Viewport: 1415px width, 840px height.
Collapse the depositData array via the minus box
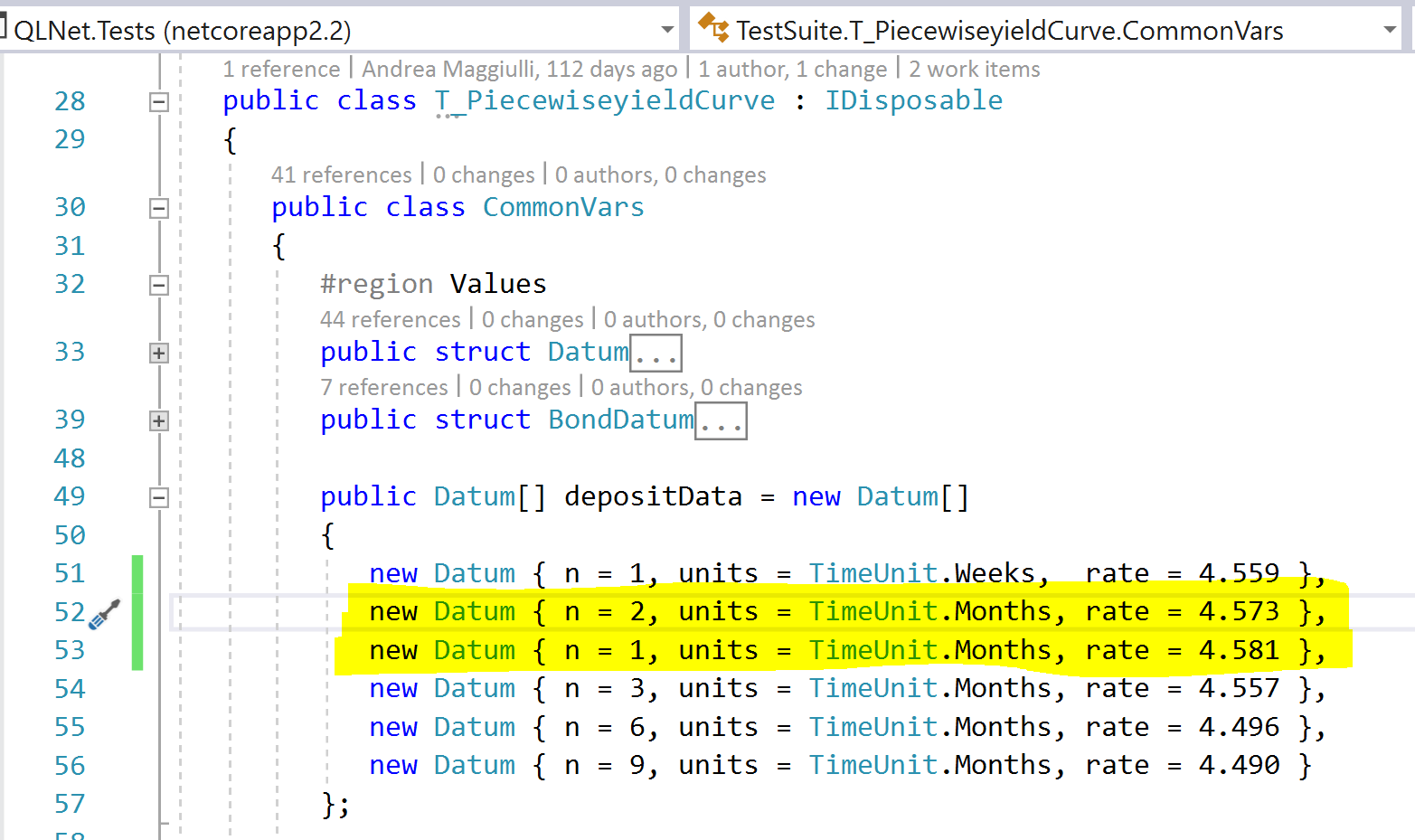pos(158,496)
